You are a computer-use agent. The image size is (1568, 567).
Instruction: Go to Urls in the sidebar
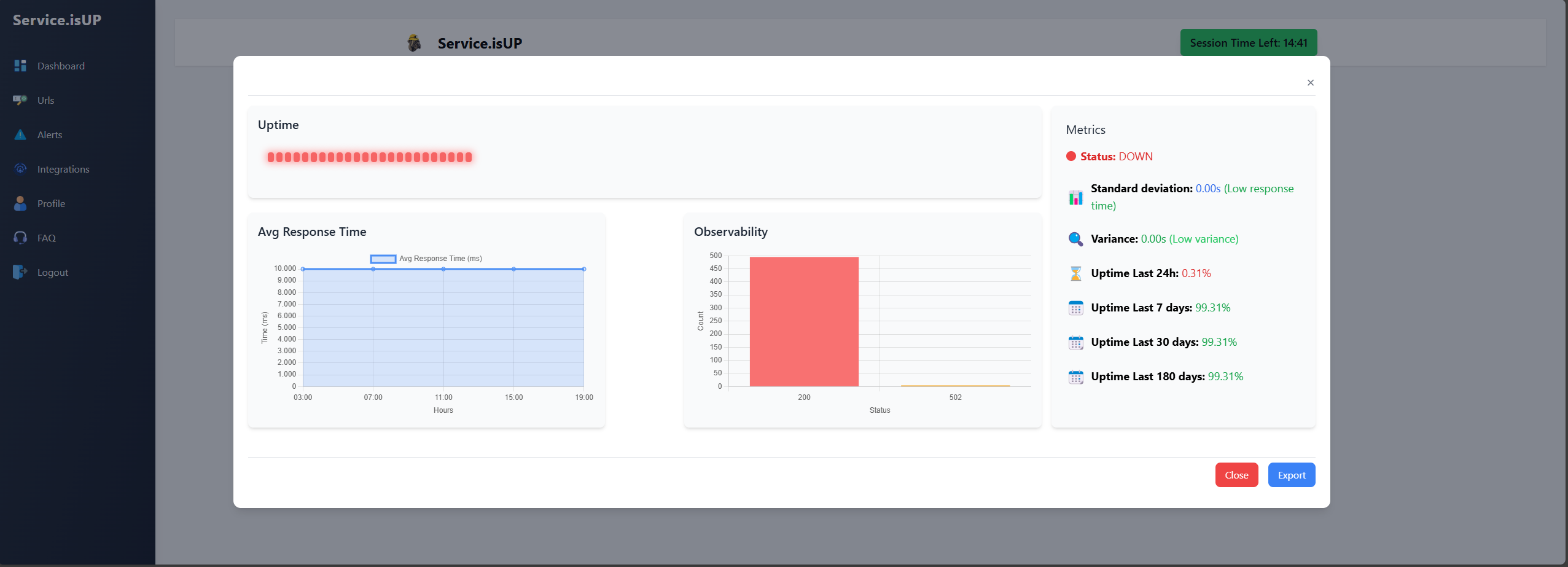coord(46,100)
